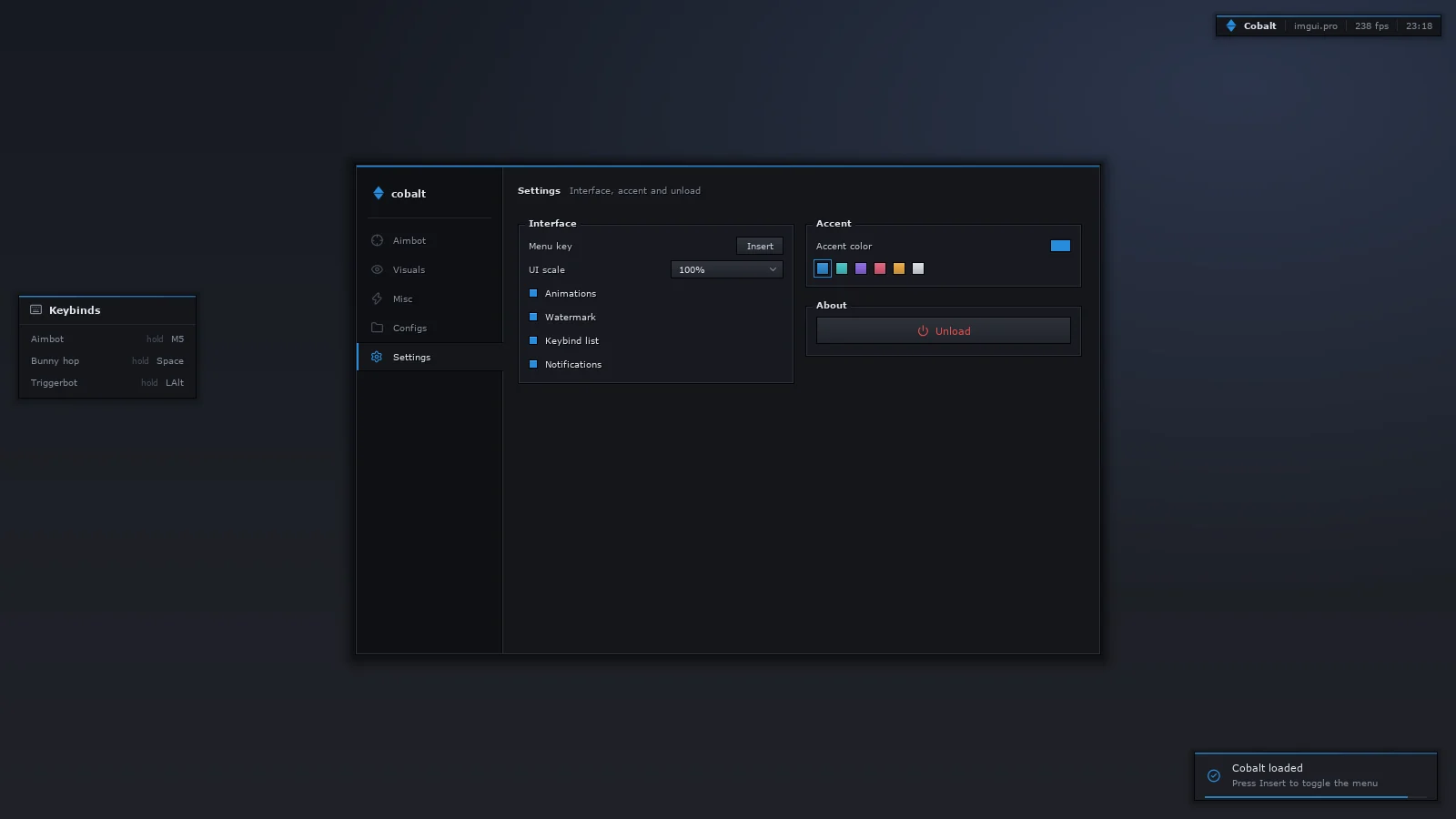Click the Unload button

pos(944,330)
